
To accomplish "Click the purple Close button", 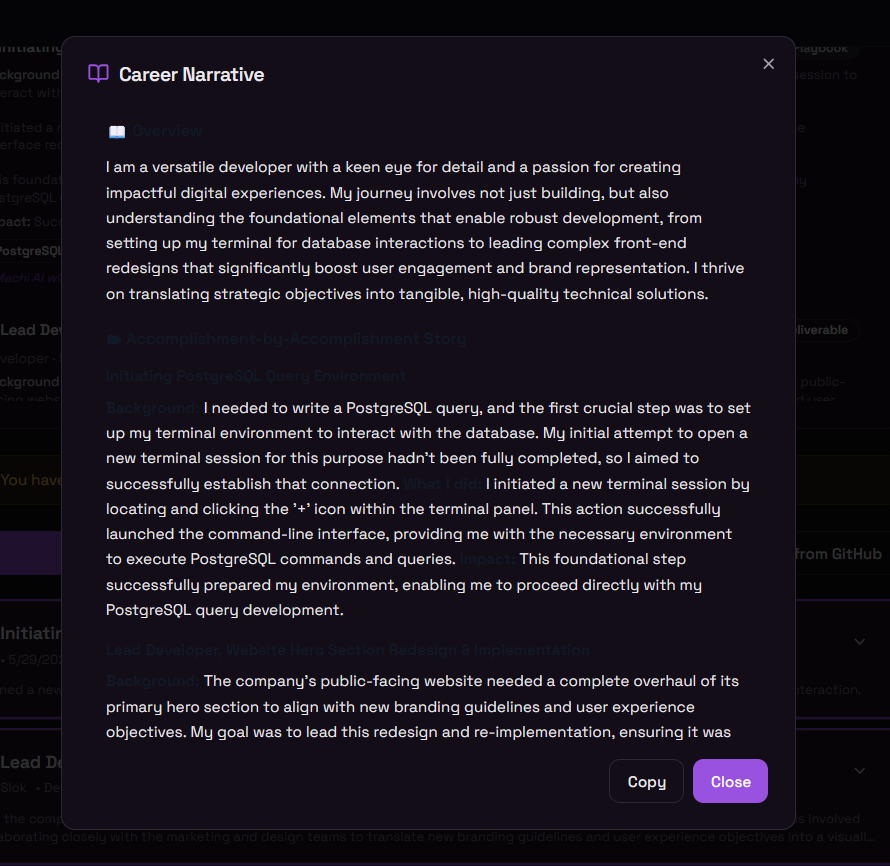I will point(730,781).
